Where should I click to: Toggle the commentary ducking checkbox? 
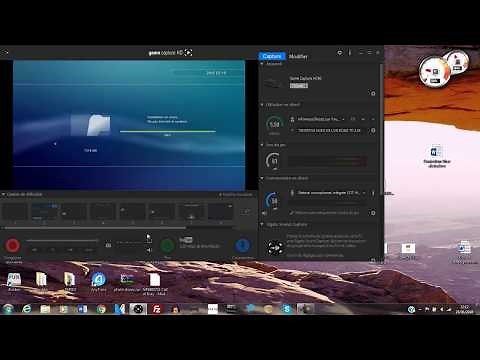(292, 212)
